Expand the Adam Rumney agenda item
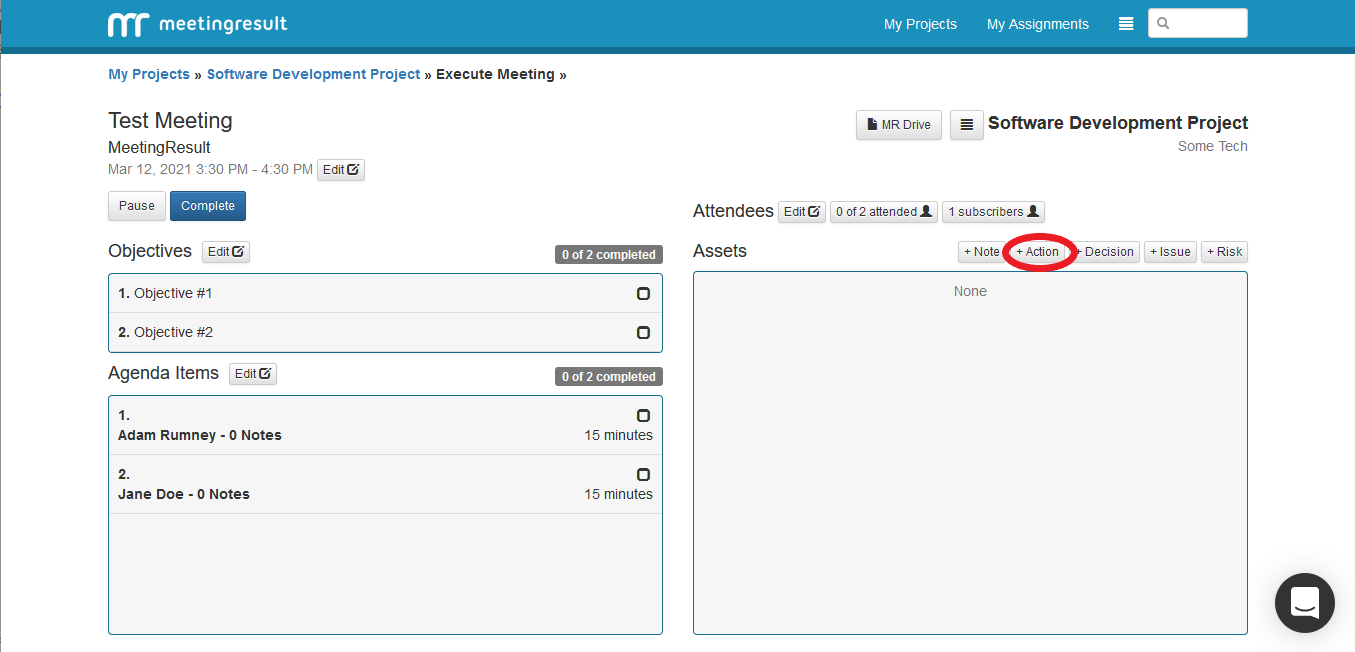 (x=200, y=435)
